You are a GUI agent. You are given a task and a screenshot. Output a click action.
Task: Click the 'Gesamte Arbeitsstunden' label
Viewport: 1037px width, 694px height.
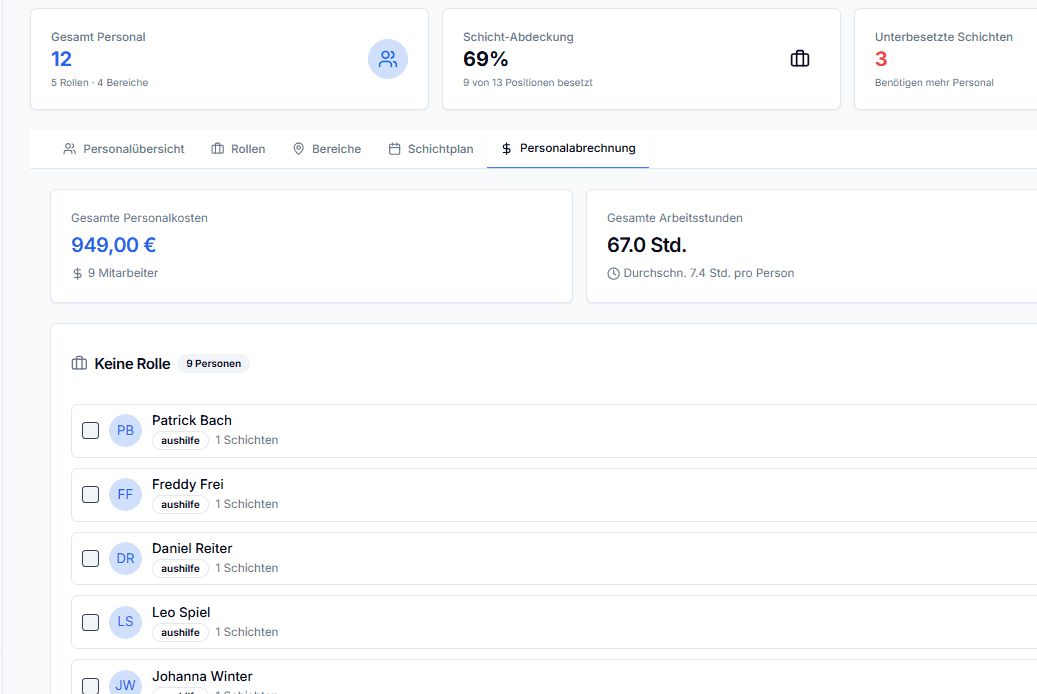coord(675,218)
